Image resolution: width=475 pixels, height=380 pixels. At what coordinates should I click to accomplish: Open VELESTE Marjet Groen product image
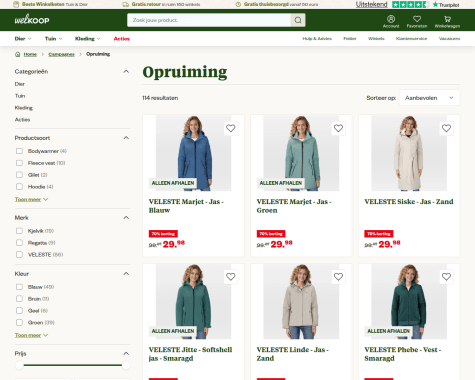pyautogui.click(x=301, y=153)
